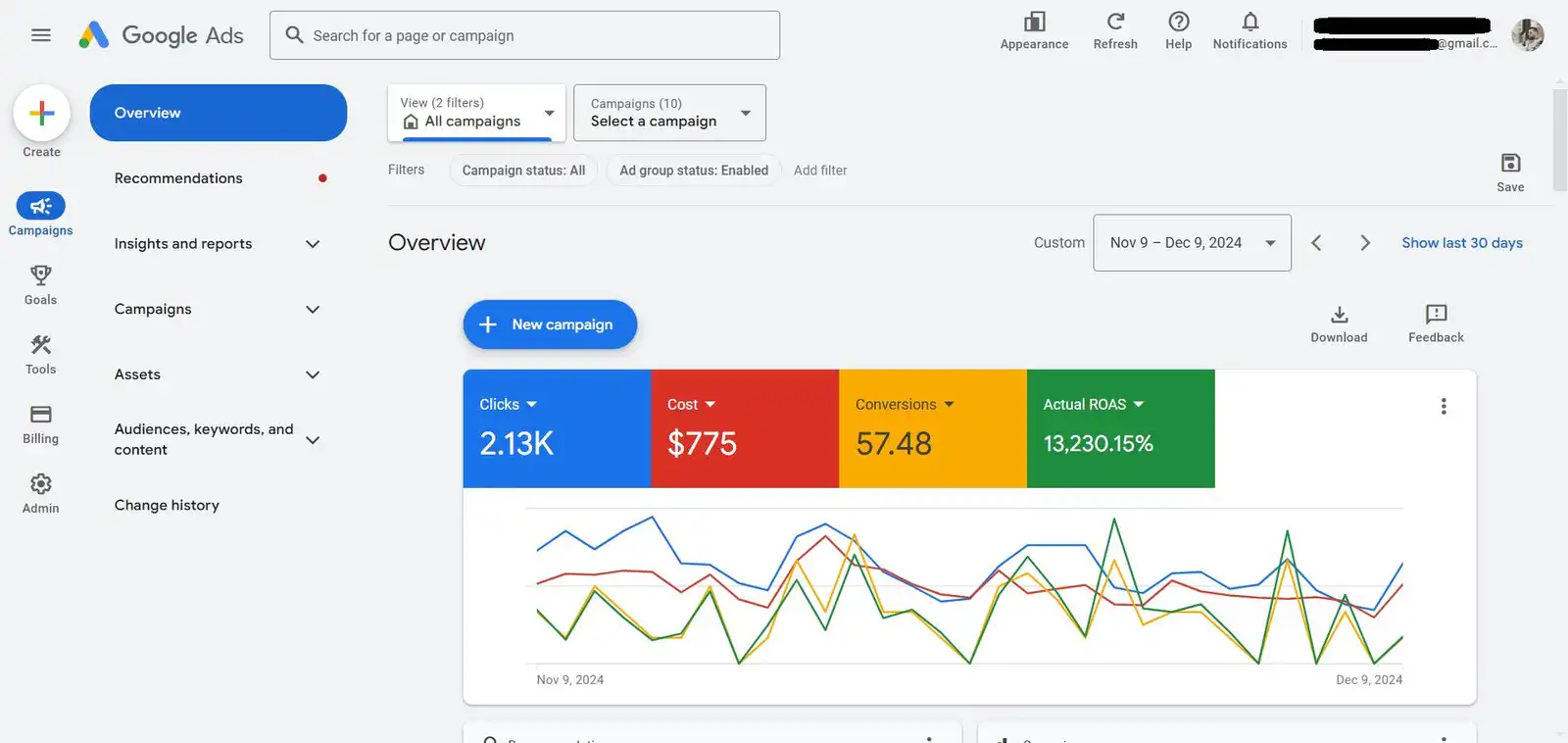Screen dimensions: 1568x743
Task: Download the overview report
Action: 1339,316
